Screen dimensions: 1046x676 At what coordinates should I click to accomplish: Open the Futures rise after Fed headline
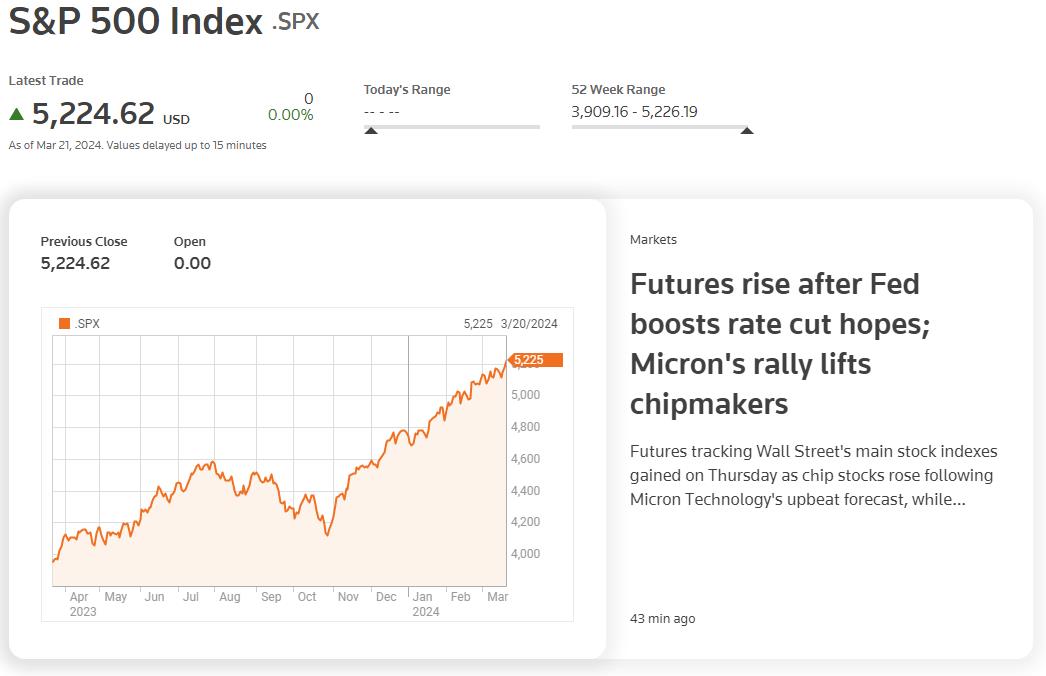tap(780, 344)
